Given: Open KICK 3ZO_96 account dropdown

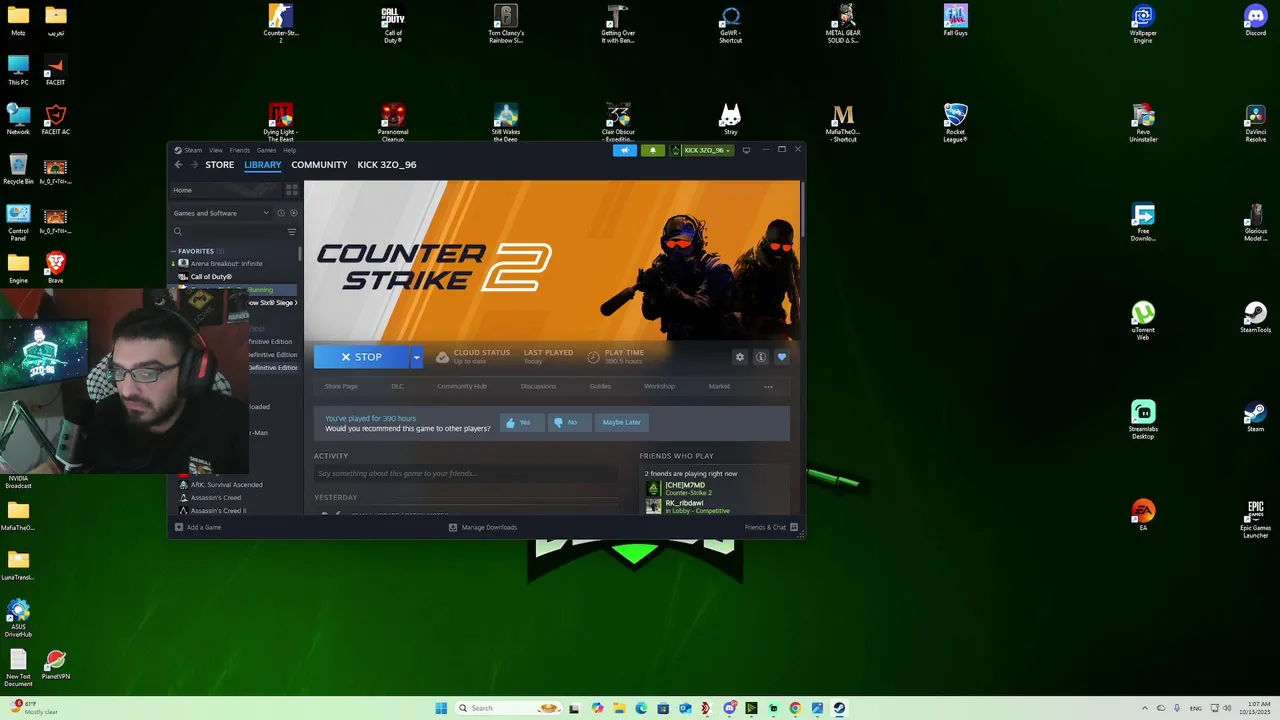Looking at the screenshot, I should (x=702, y=150).
